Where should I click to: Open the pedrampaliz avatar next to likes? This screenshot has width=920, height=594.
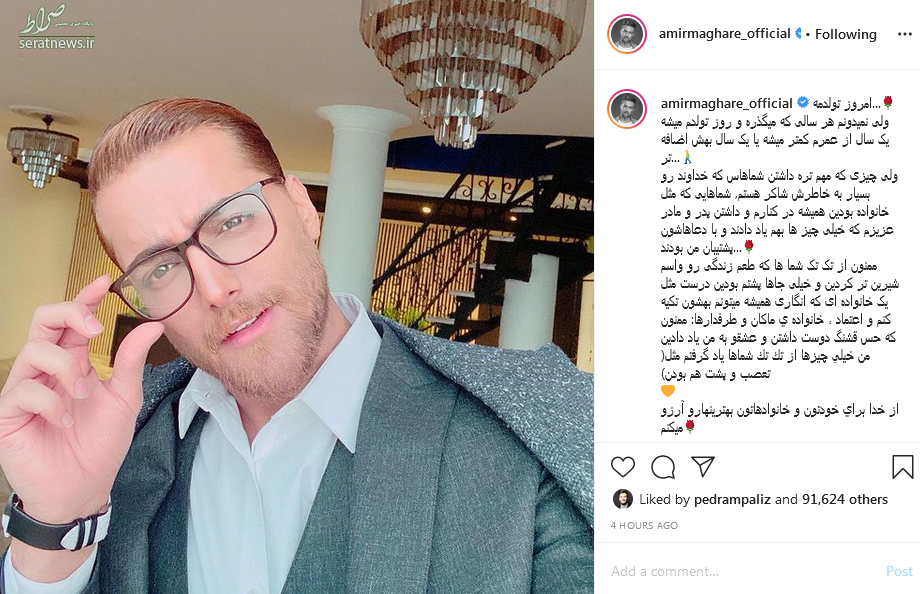coord(623,500)
